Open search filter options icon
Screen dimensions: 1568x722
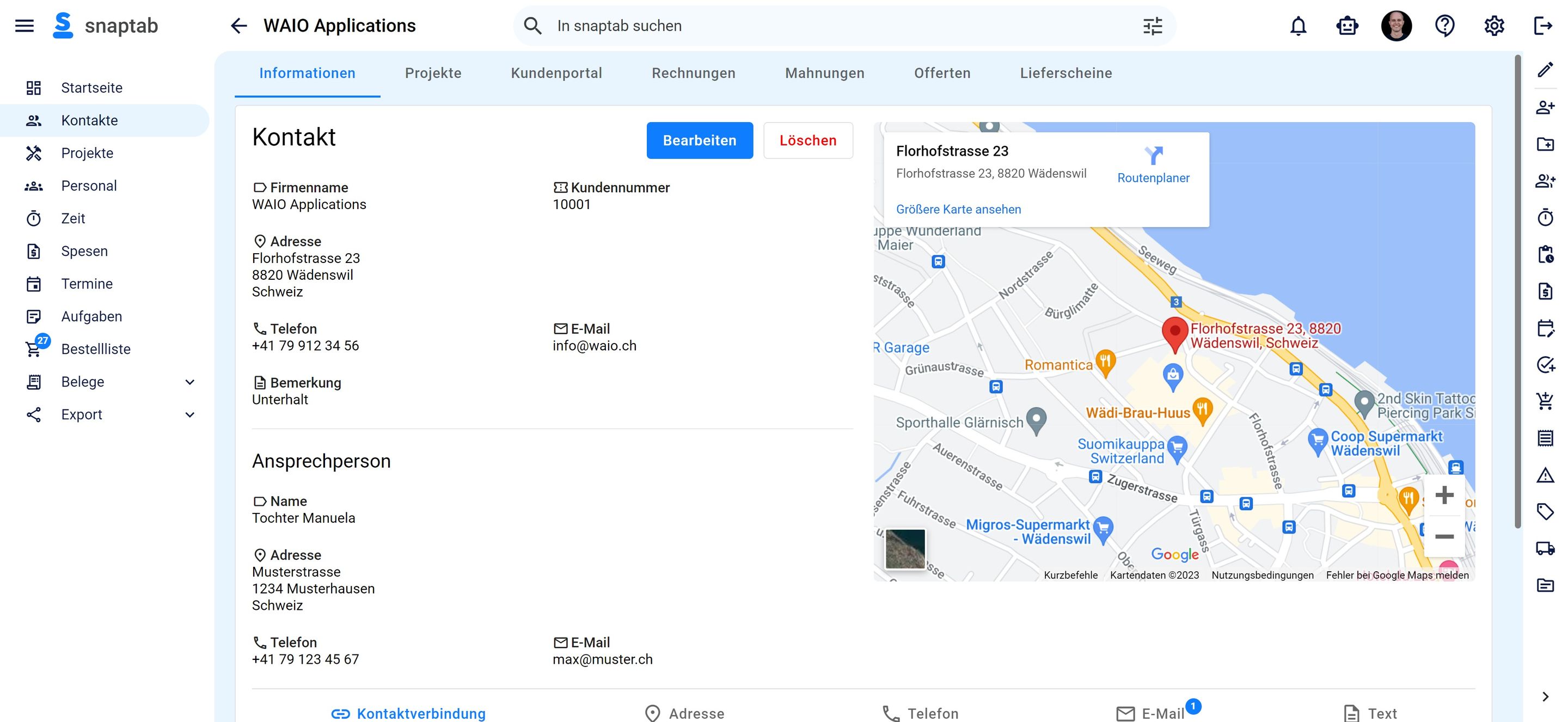pos(1152,26)
